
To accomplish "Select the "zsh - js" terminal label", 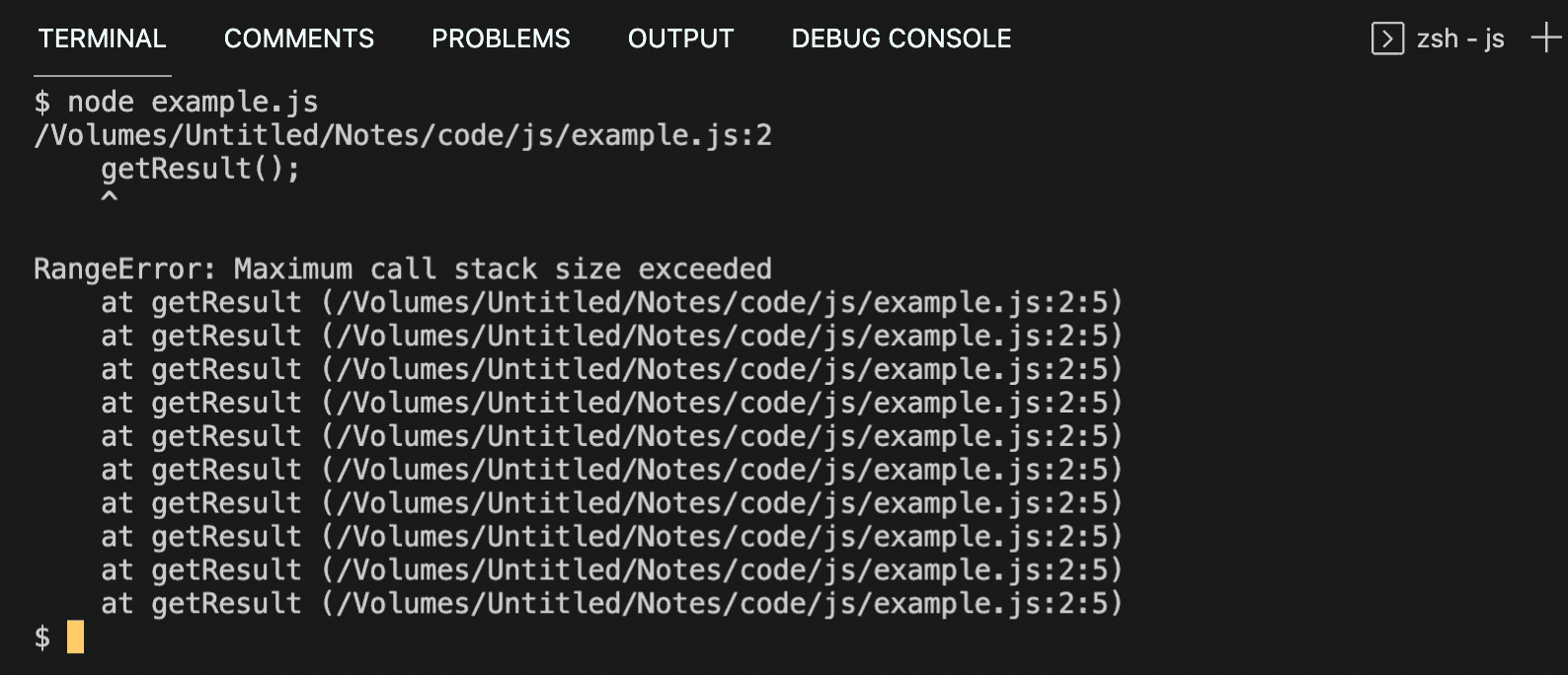I will (1460, 38).
